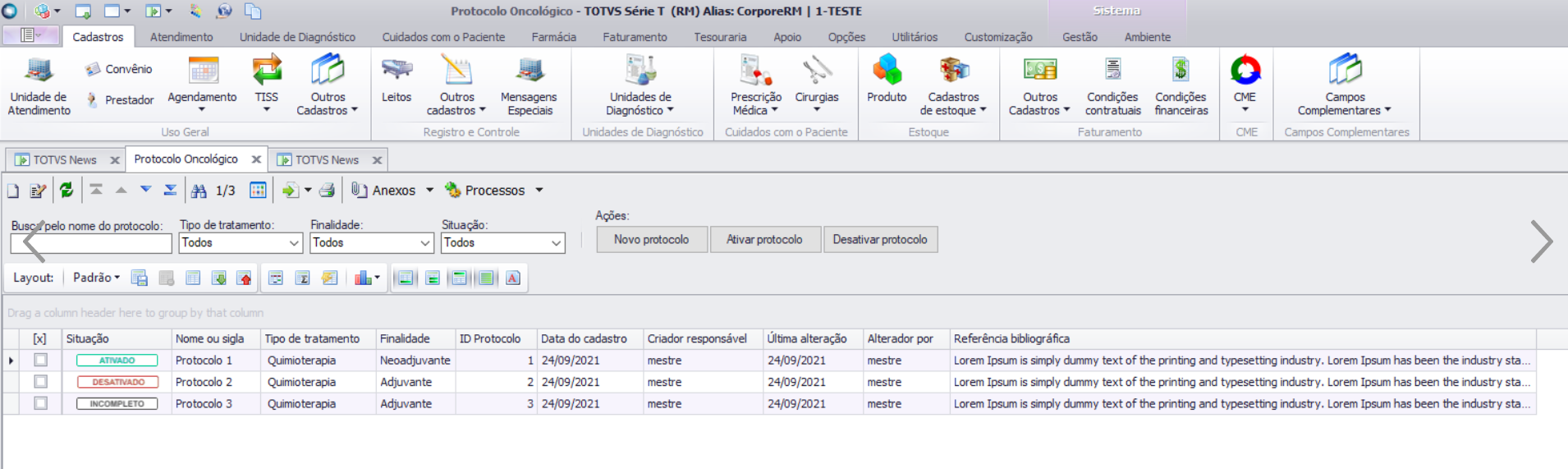Switch to the Atendimento ribbon tab
Image resolution: width=1568 pixels, height=469 pixels.
click(x=181, y=37)
